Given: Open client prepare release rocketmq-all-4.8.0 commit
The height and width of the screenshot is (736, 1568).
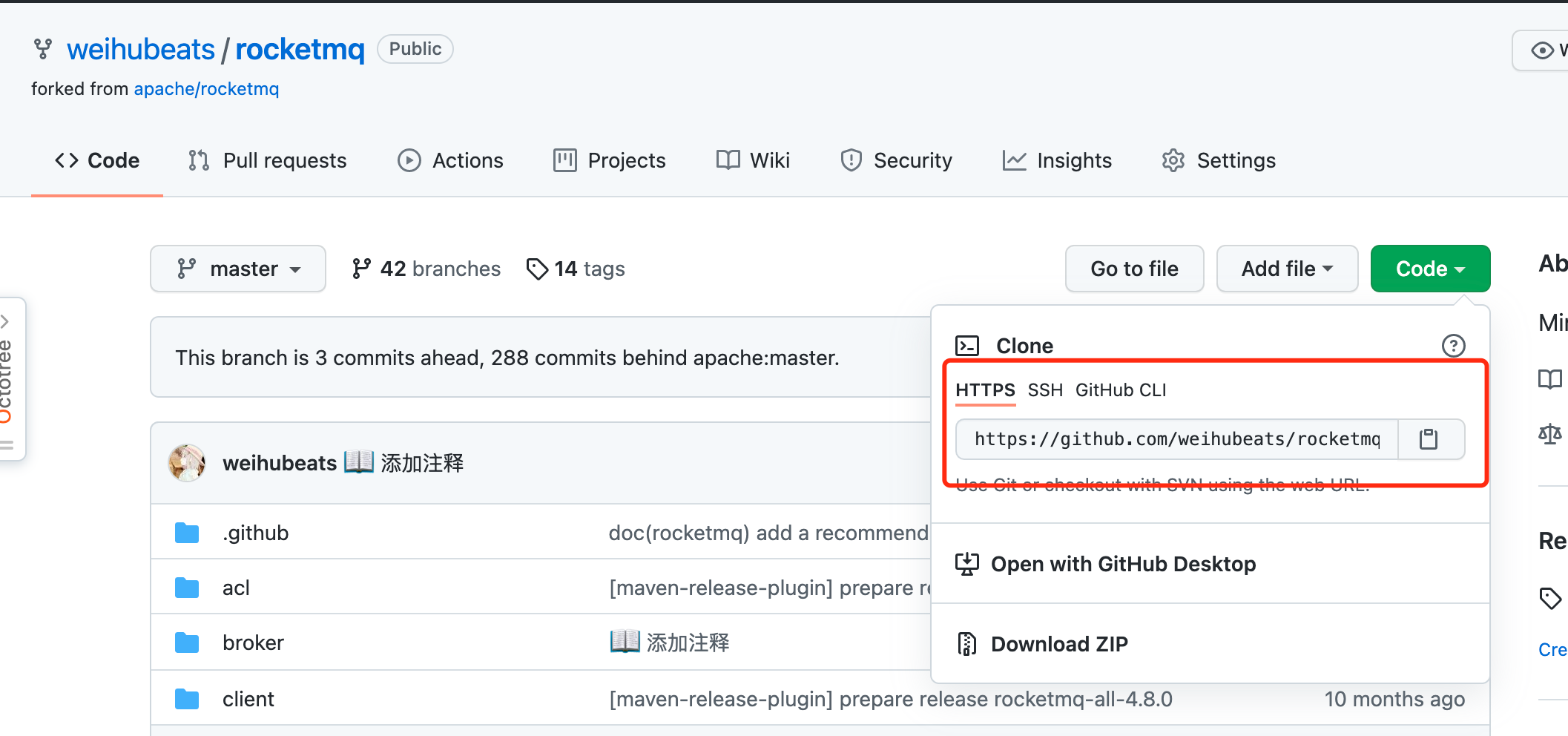Looking at the screenshot, I should [x=891, y=699].
